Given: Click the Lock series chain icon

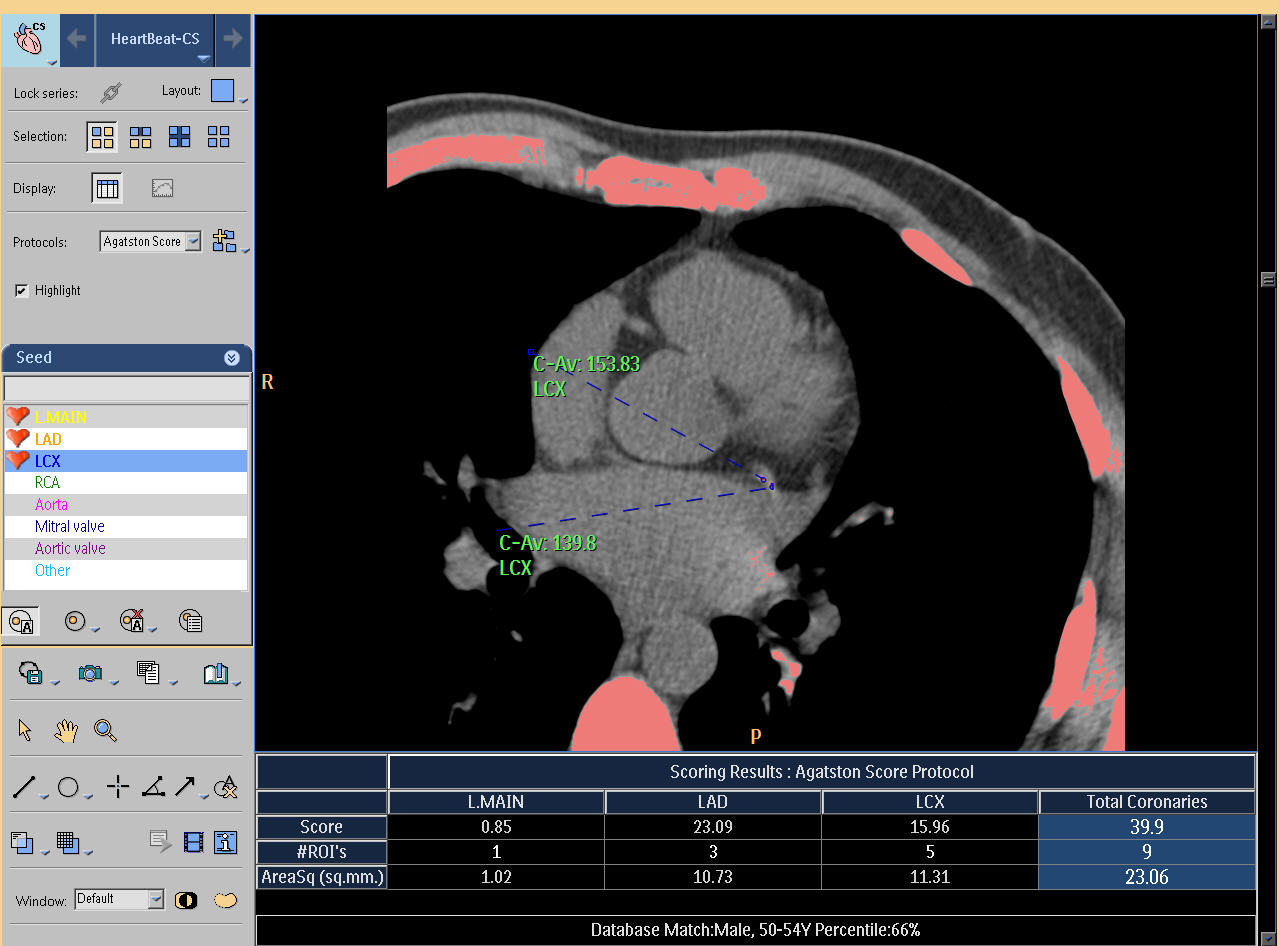Looking at the screenshot, I should 111,92.
